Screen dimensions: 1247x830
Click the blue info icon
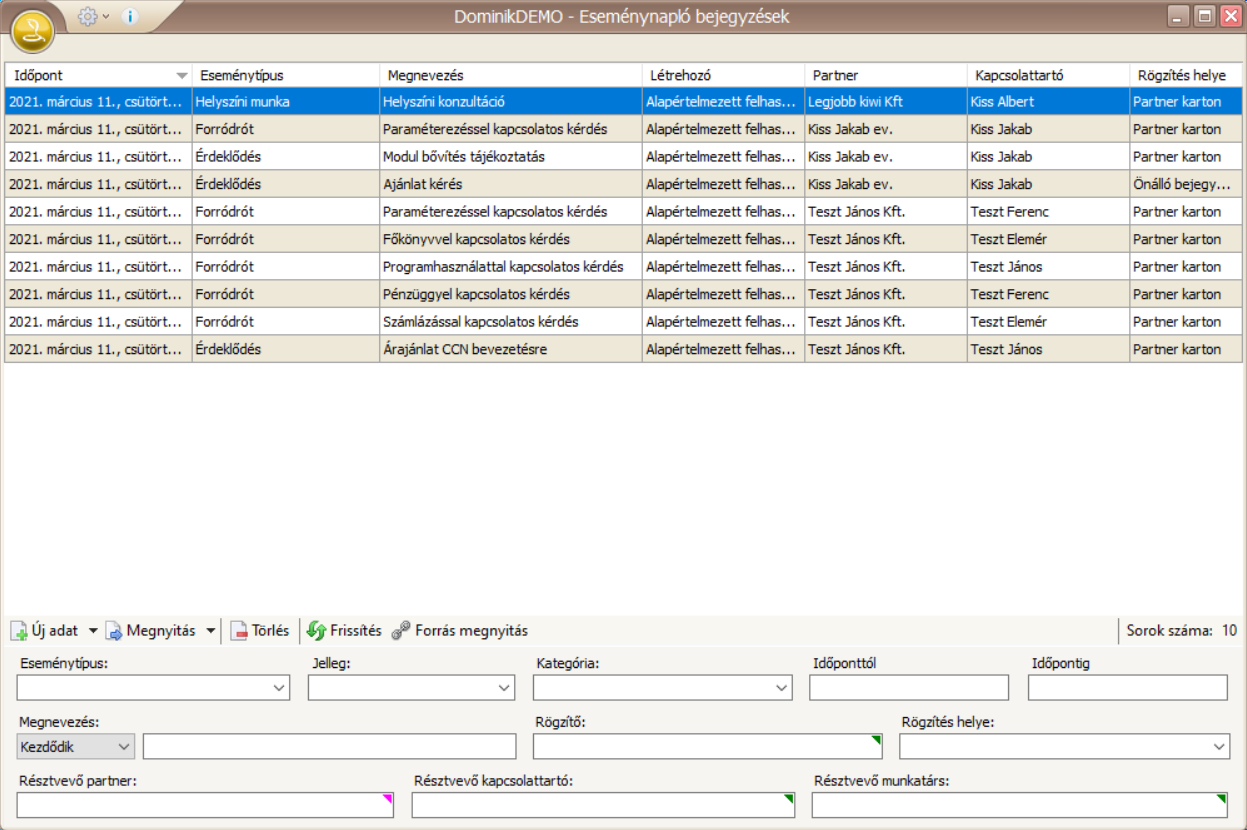[130, 17]
